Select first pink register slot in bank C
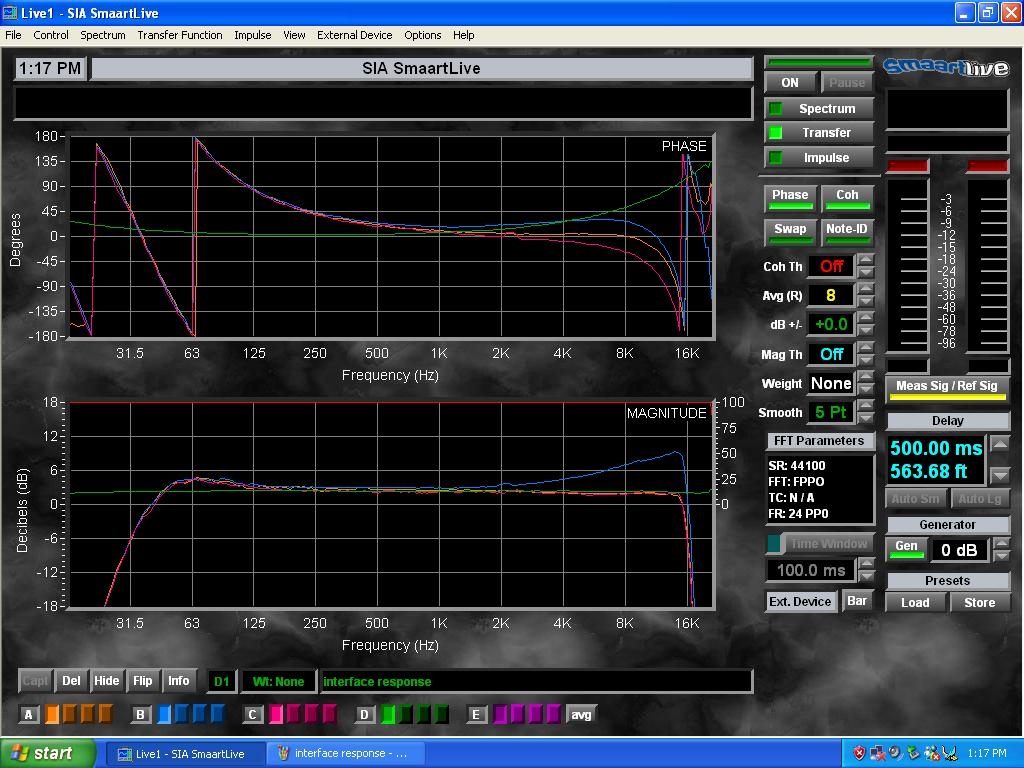Viewport: 1024px width, 768px height. (276, 714)
